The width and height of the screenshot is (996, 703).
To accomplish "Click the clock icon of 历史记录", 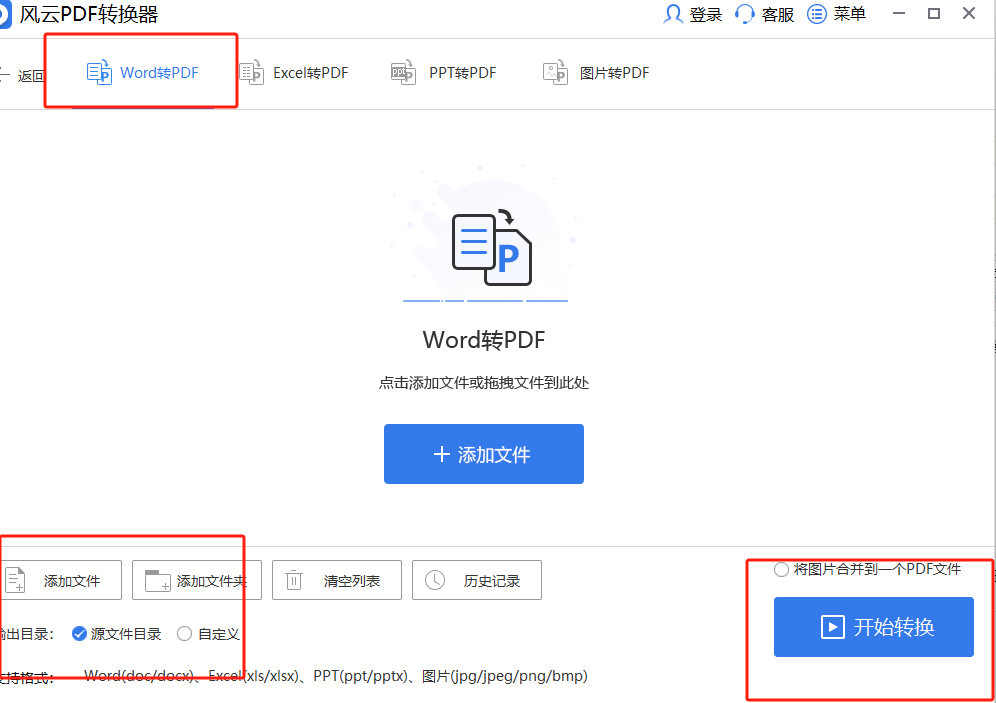I will pos(435,580).
